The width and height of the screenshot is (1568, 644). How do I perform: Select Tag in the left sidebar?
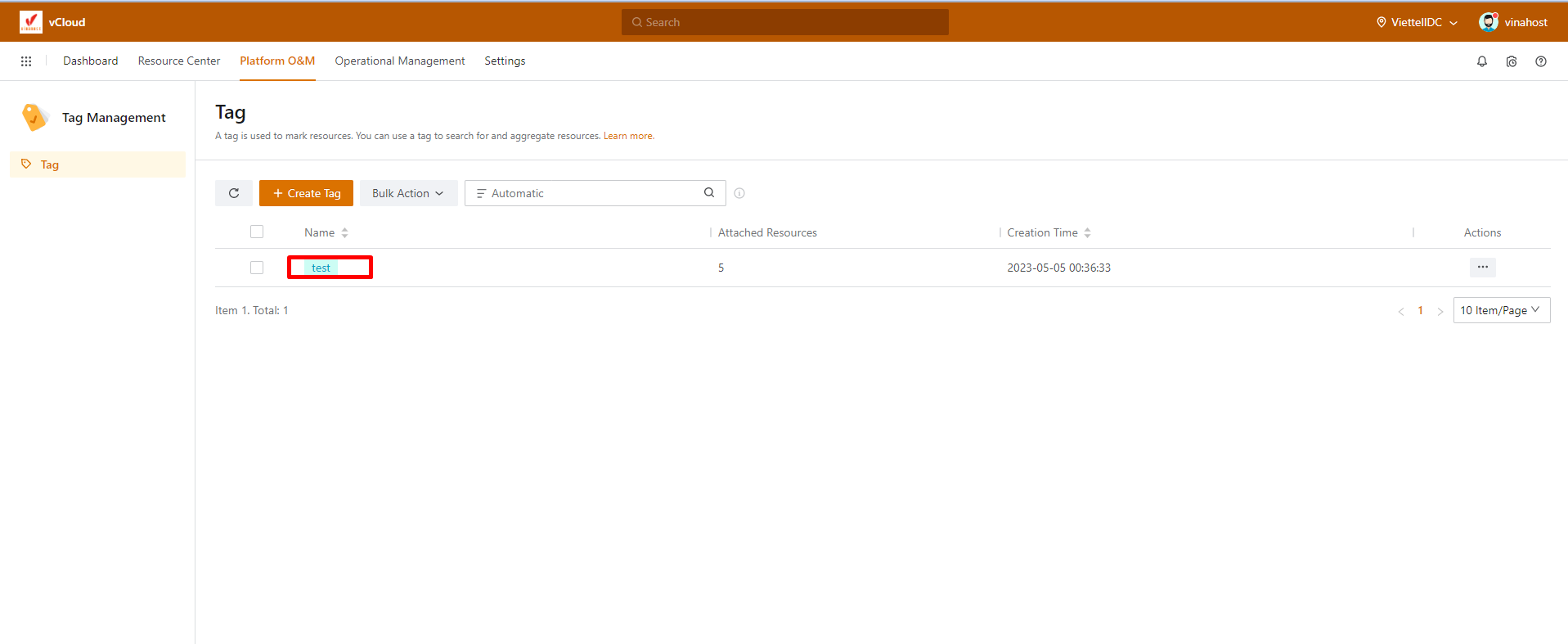point(50,164)
